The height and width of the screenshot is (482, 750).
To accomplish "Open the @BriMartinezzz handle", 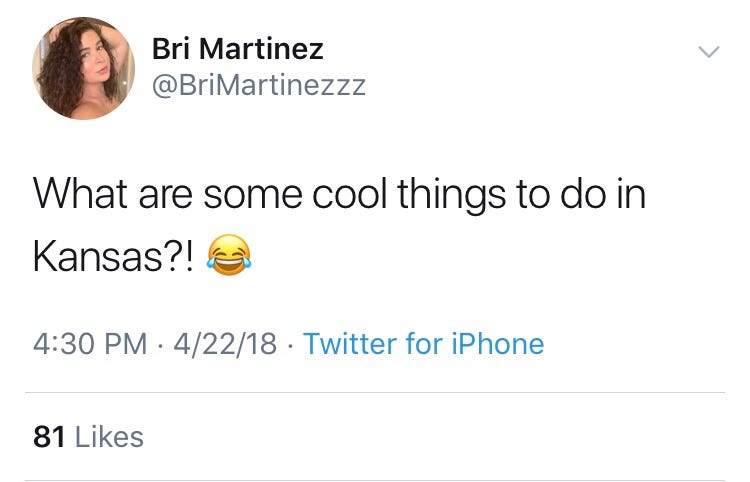I will (x=258, y=85).
